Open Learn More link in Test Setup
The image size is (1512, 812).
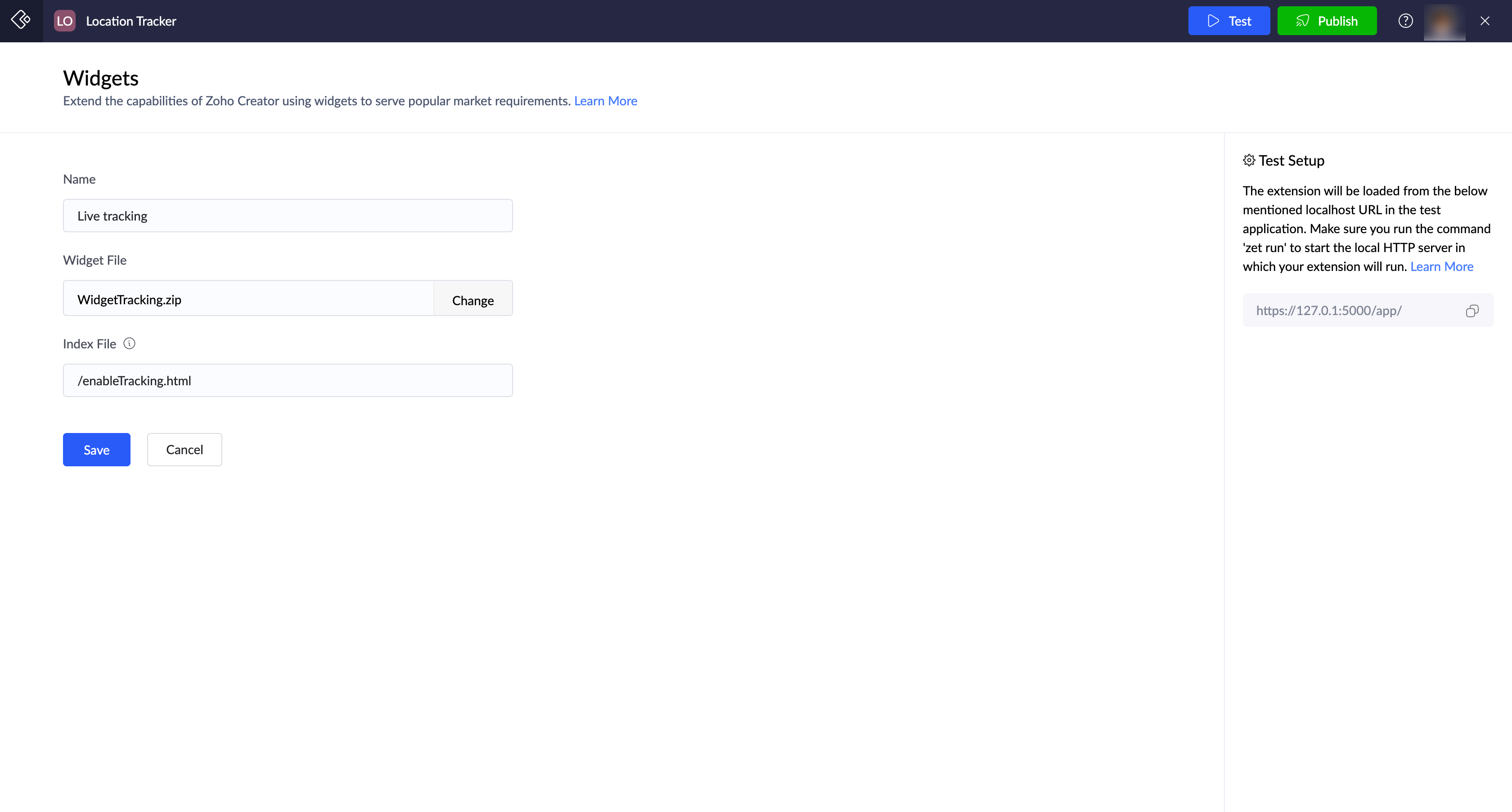point(1441,266)
